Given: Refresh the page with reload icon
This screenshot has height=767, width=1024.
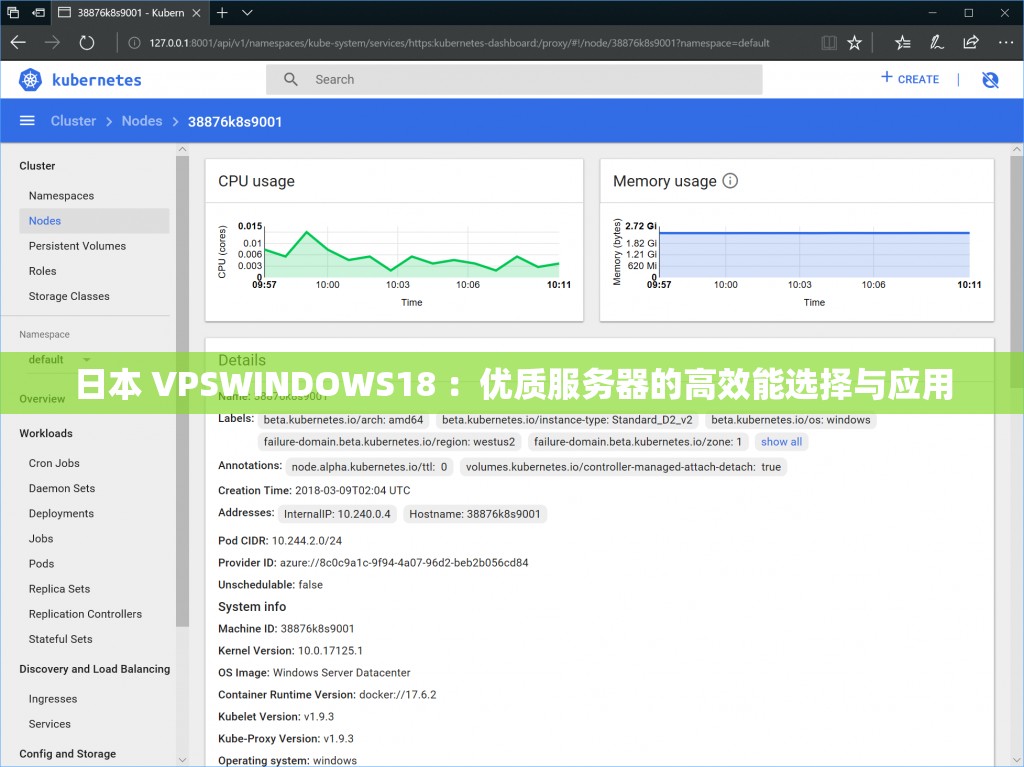Looking at the screenshot, I should (87, 43).
